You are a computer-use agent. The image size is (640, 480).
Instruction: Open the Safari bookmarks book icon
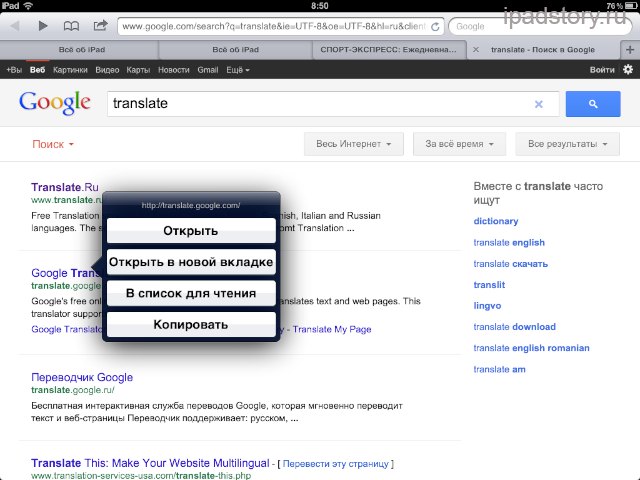coord(71,26)
